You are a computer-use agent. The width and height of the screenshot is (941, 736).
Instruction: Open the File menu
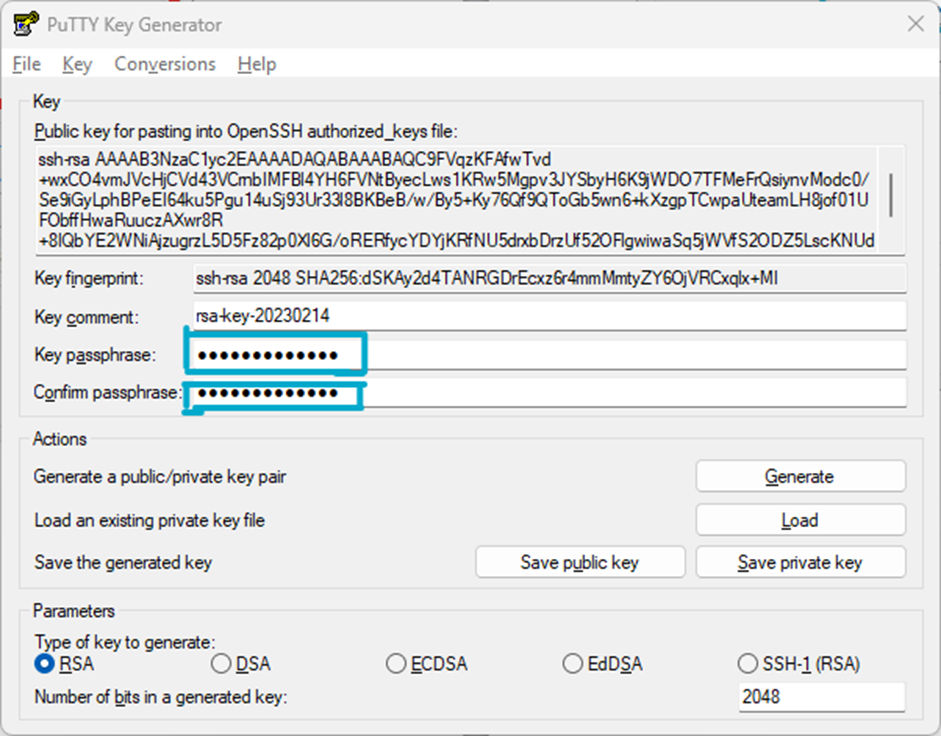coord(26,64)
